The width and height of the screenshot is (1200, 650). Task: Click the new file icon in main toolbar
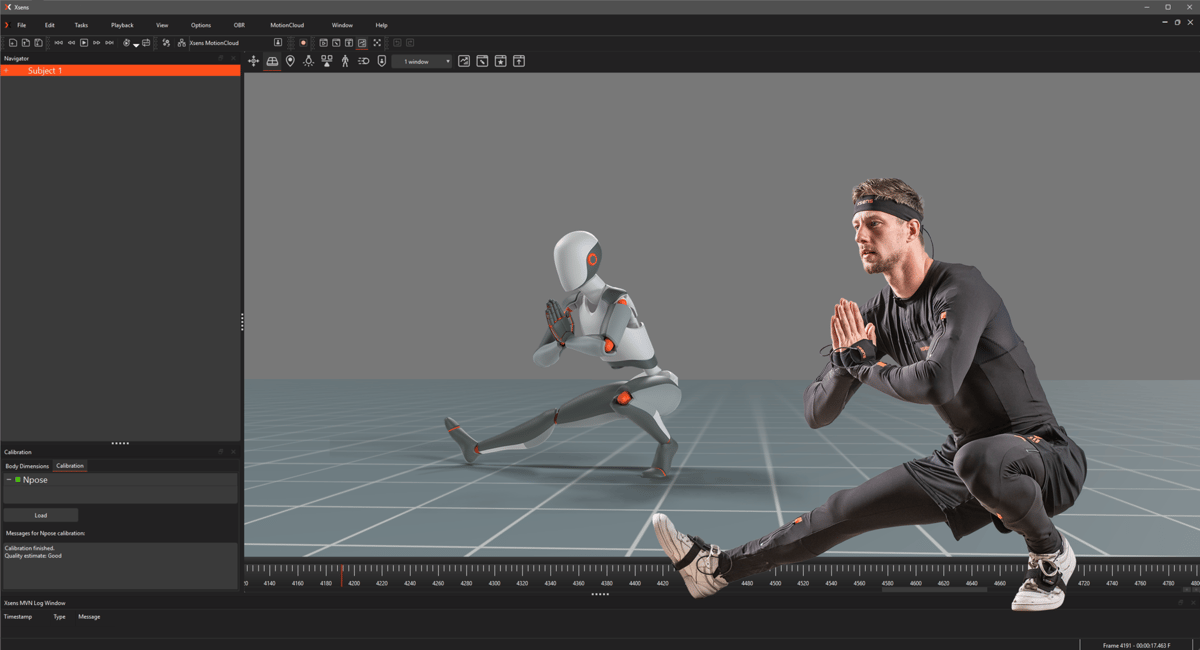13,43
